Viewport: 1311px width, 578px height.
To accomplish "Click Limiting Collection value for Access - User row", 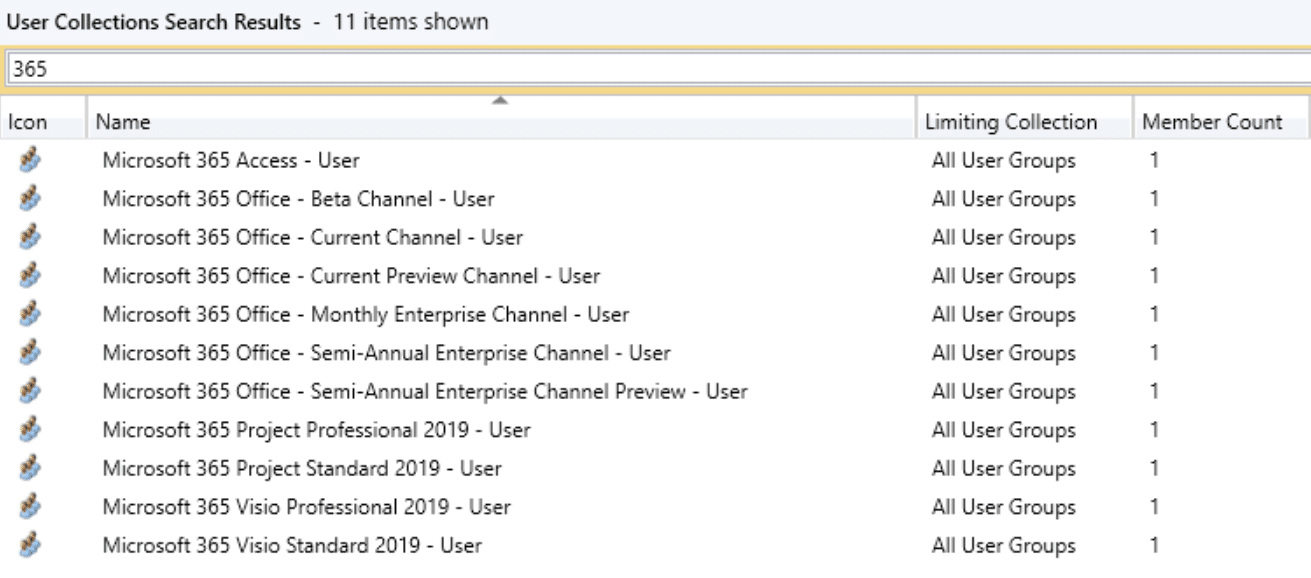I will pyautogui.click(x=1003, y=160).
